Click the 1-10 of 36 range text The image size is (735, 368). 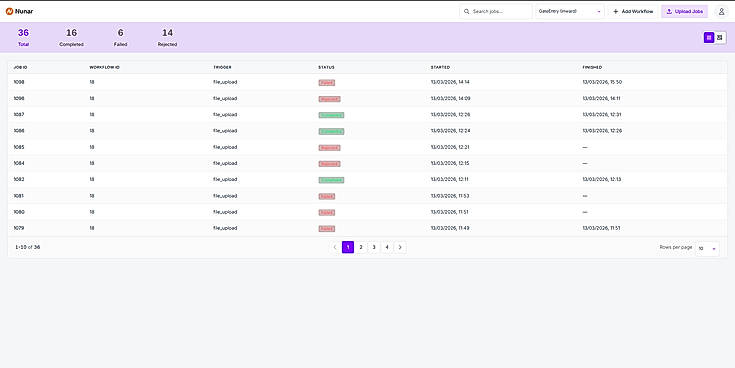28,247
